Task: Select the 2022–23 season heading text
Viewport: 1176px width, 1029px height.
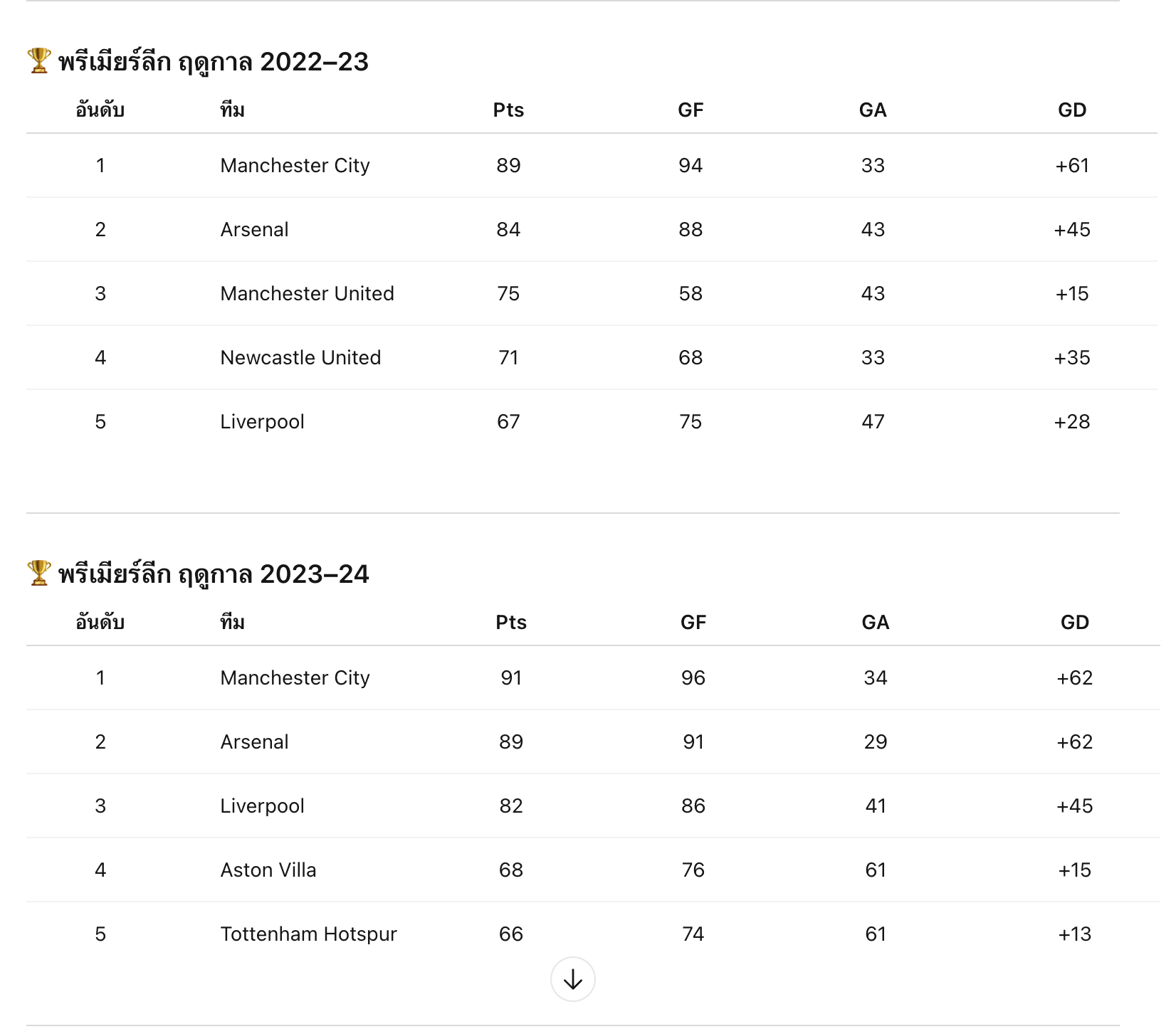Action: coord(214,62)
